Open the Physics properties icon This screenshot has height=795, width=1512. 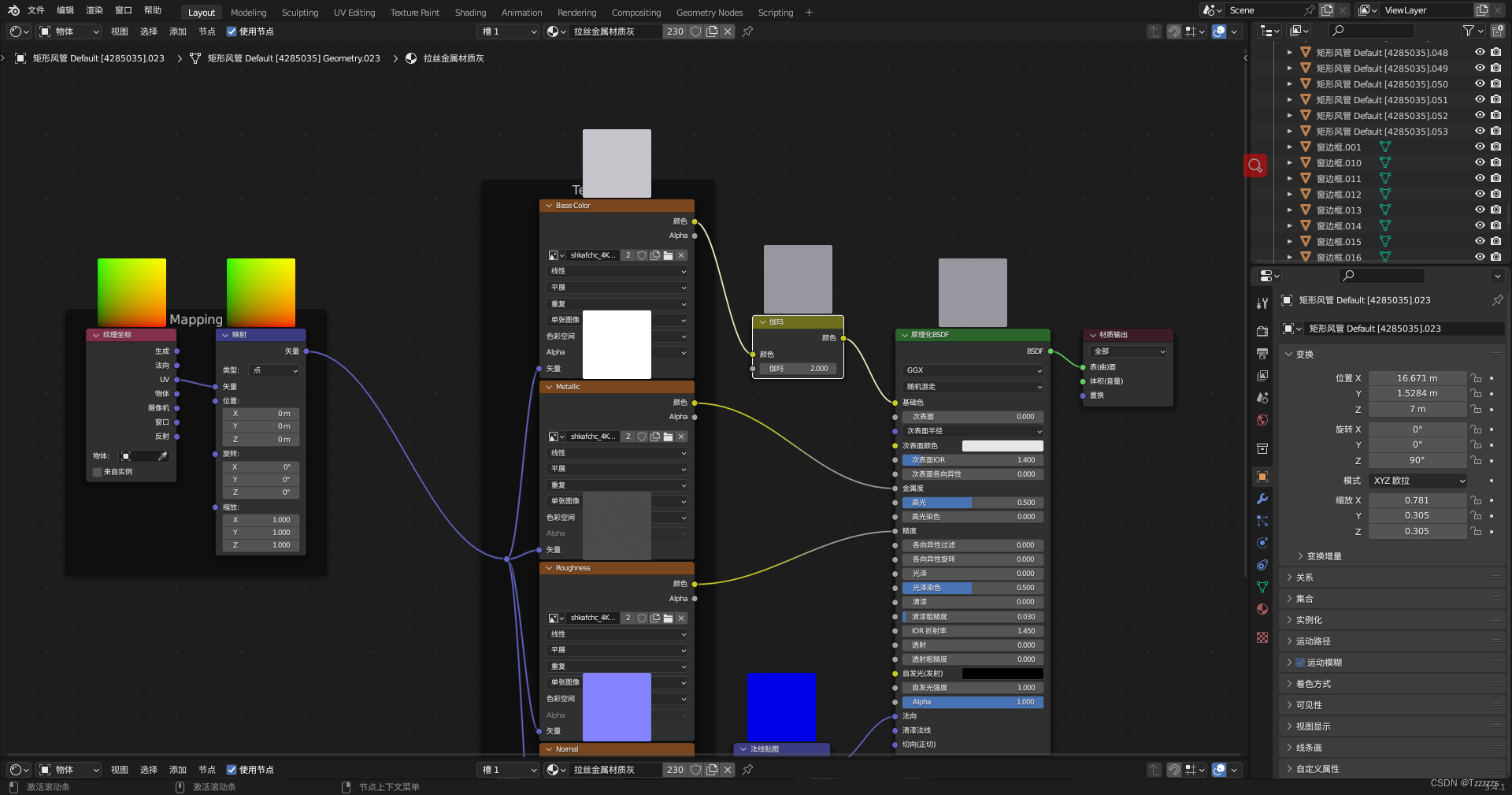click(1262, 543)
